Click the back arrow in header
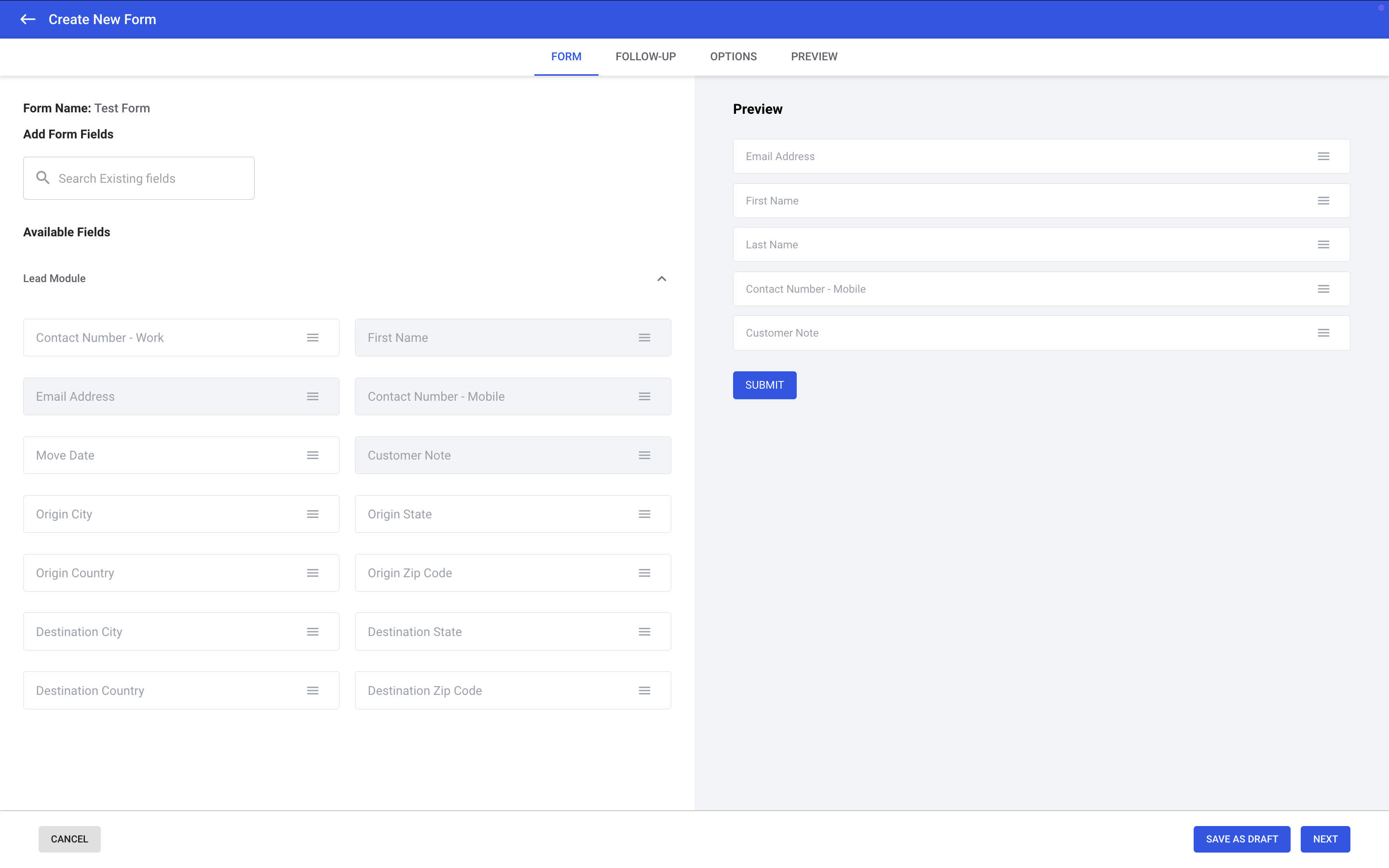The width and height of the screenshot is (1389, 868). 27,19
